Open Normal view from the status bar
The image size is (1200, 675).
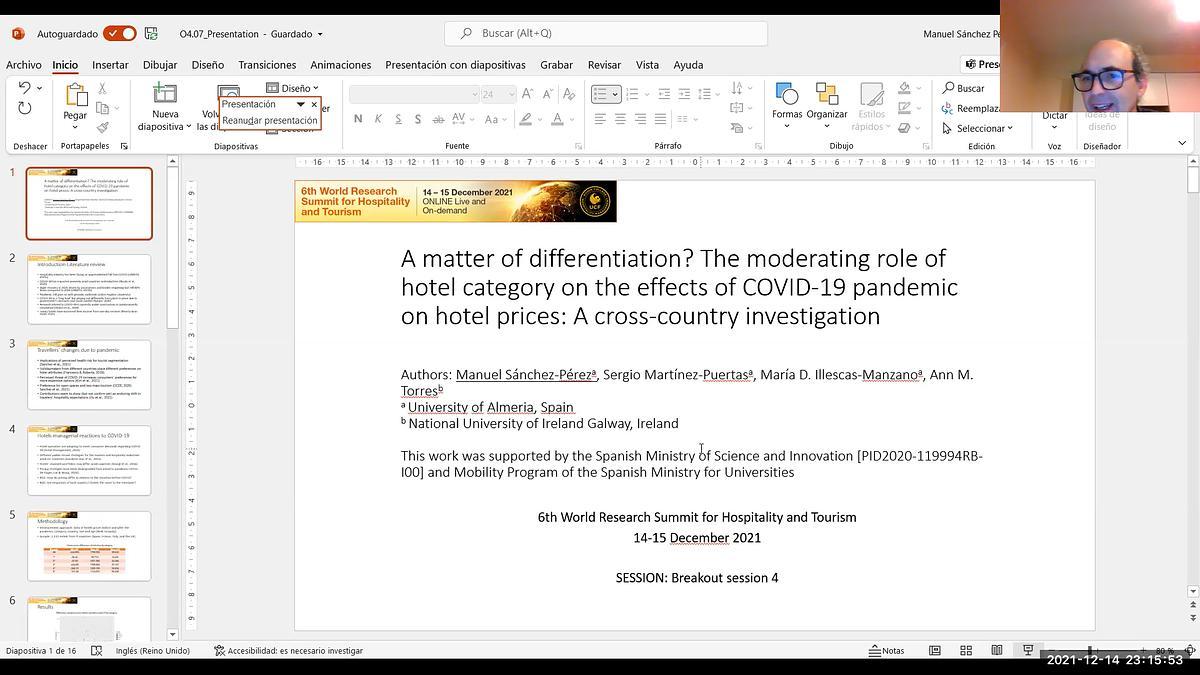tap(935, 650)
